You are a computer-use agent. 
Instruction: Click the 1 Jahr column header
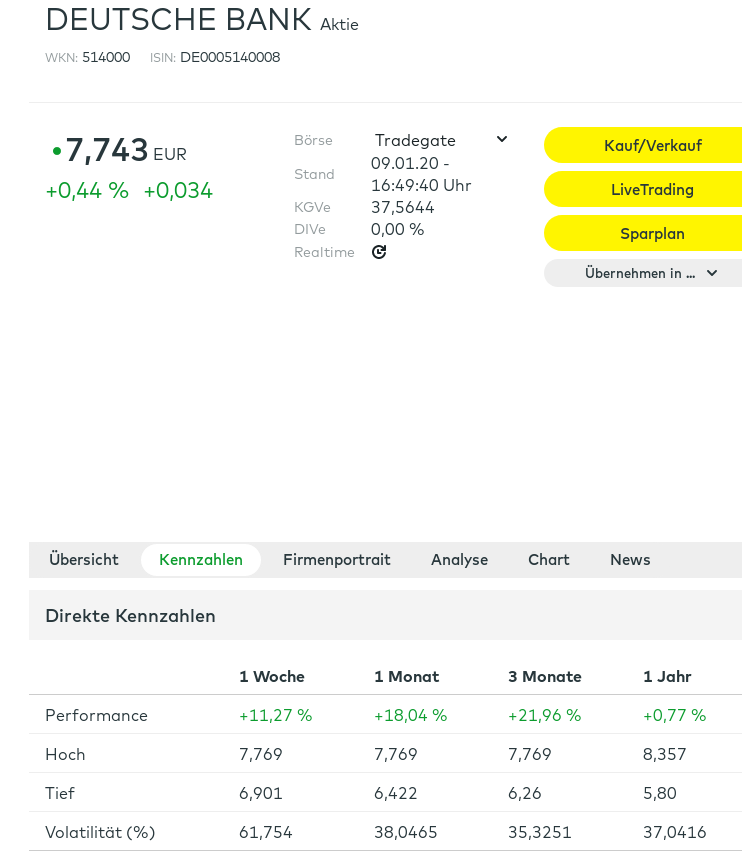point(667,676)
